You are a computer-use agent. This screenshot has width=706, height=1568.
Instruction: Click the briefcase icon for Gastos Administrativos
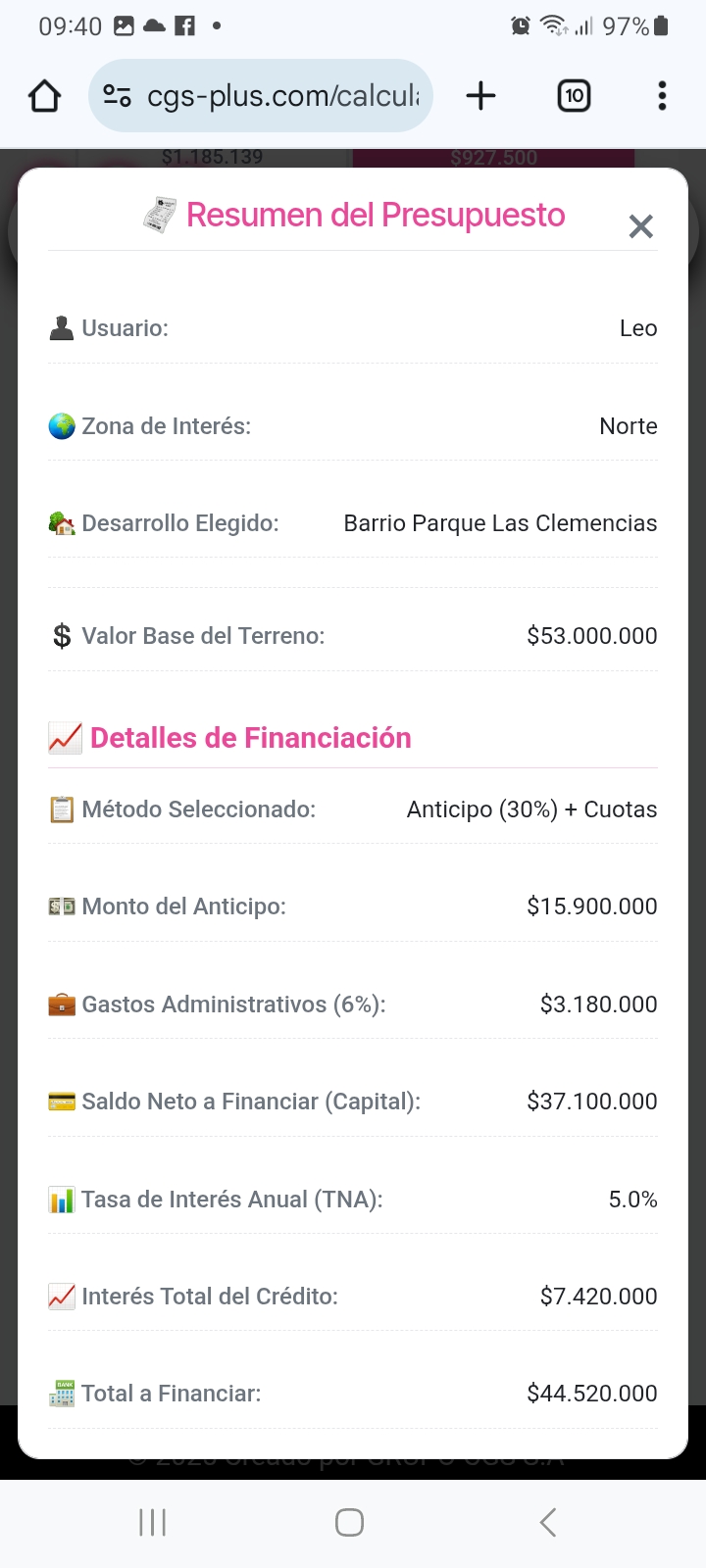62,1004
